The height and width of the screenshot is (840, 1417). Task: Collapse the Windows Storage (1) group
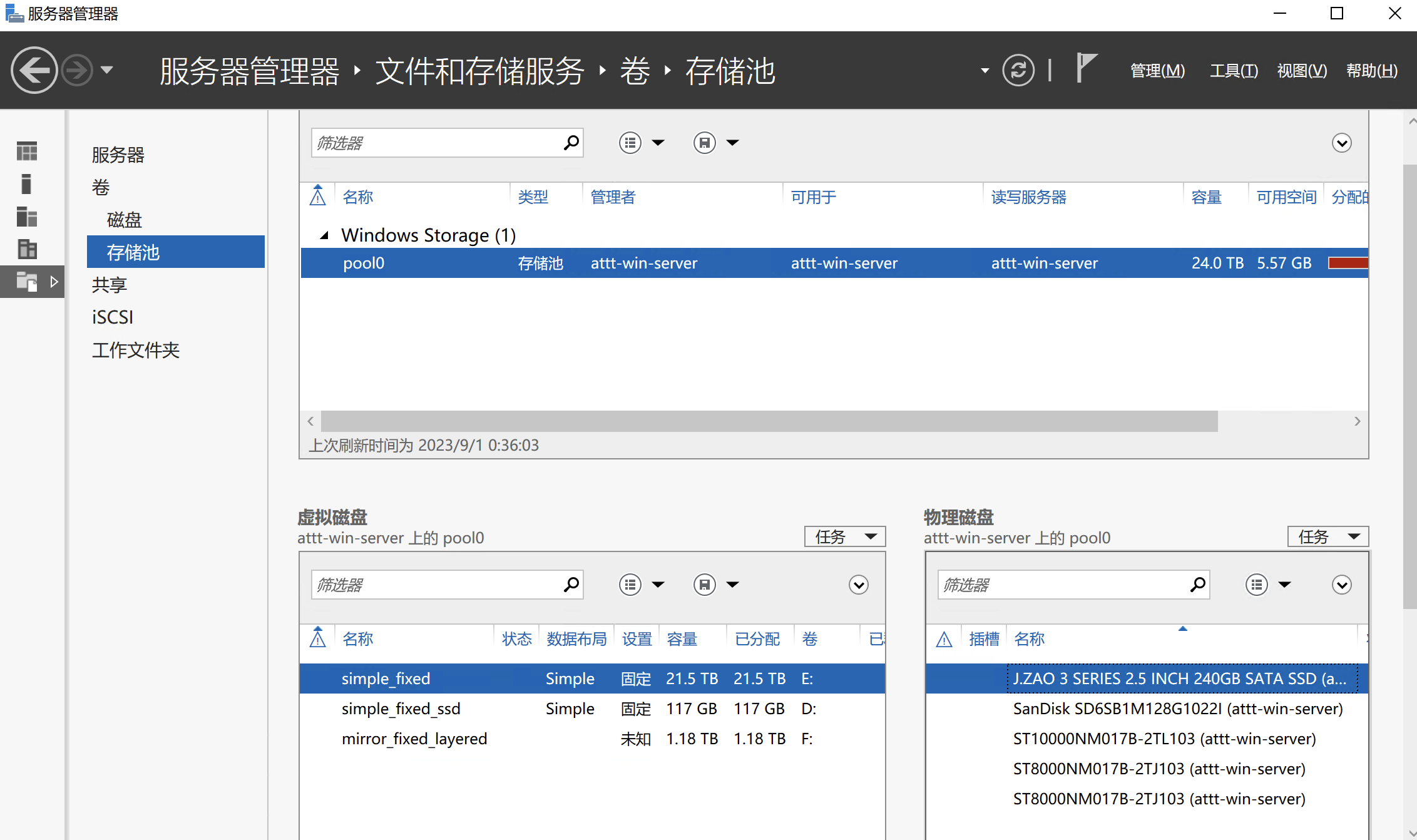point(324,235)
